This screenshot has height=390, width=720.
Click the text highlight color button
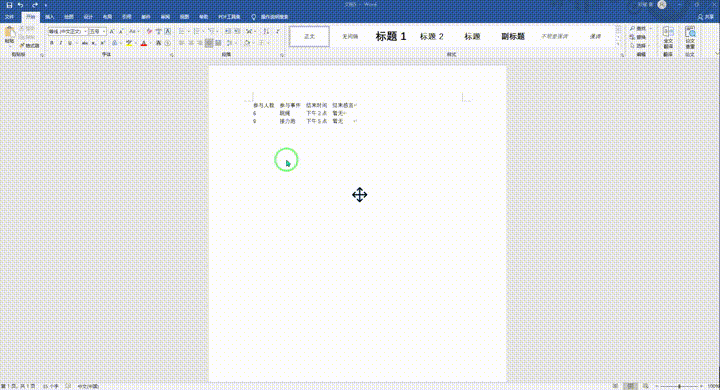tap(129, 43)
